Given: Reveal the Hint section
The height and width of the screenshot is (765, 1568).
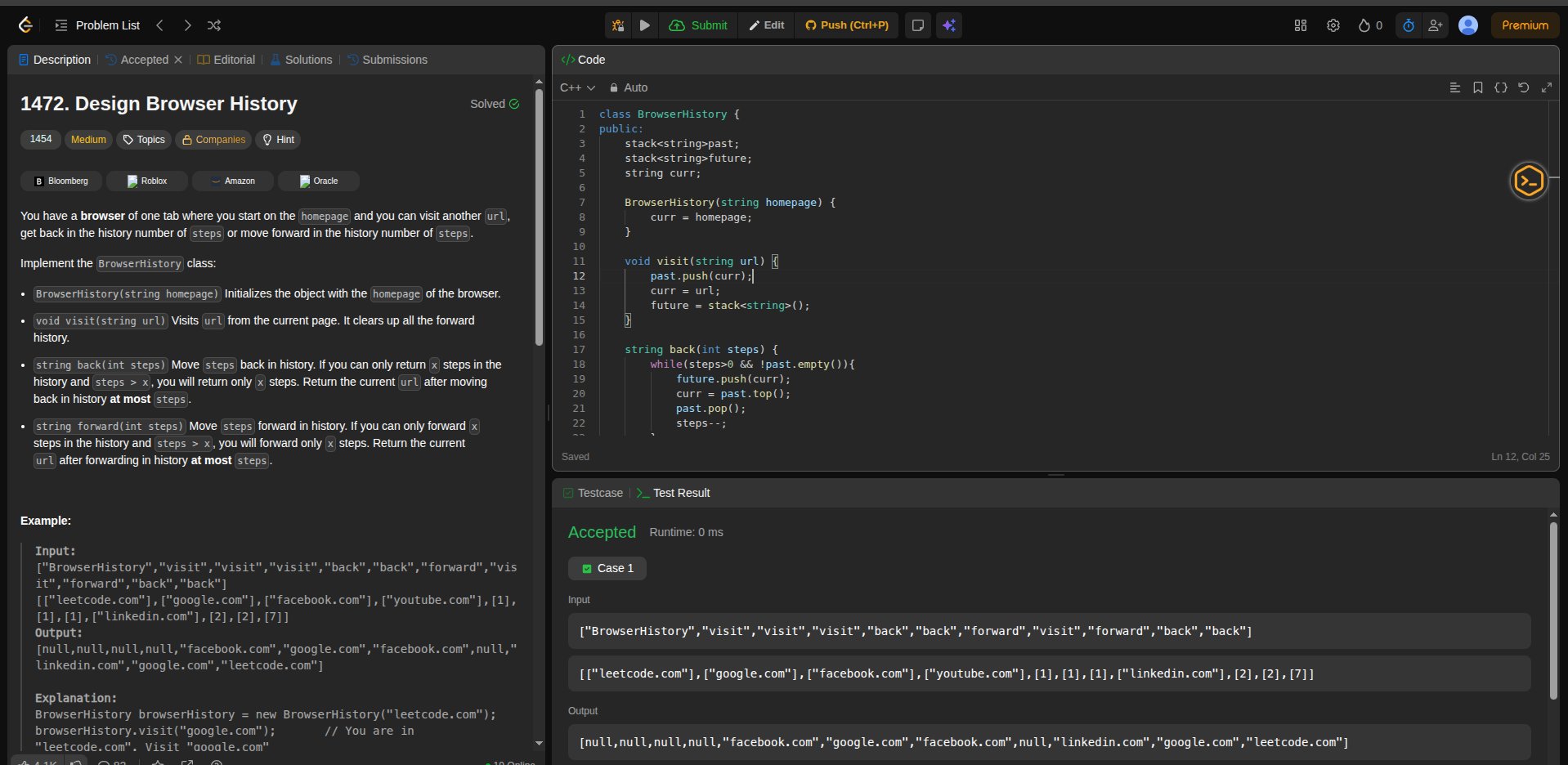Looking at the screenshot, I should 278,140.
